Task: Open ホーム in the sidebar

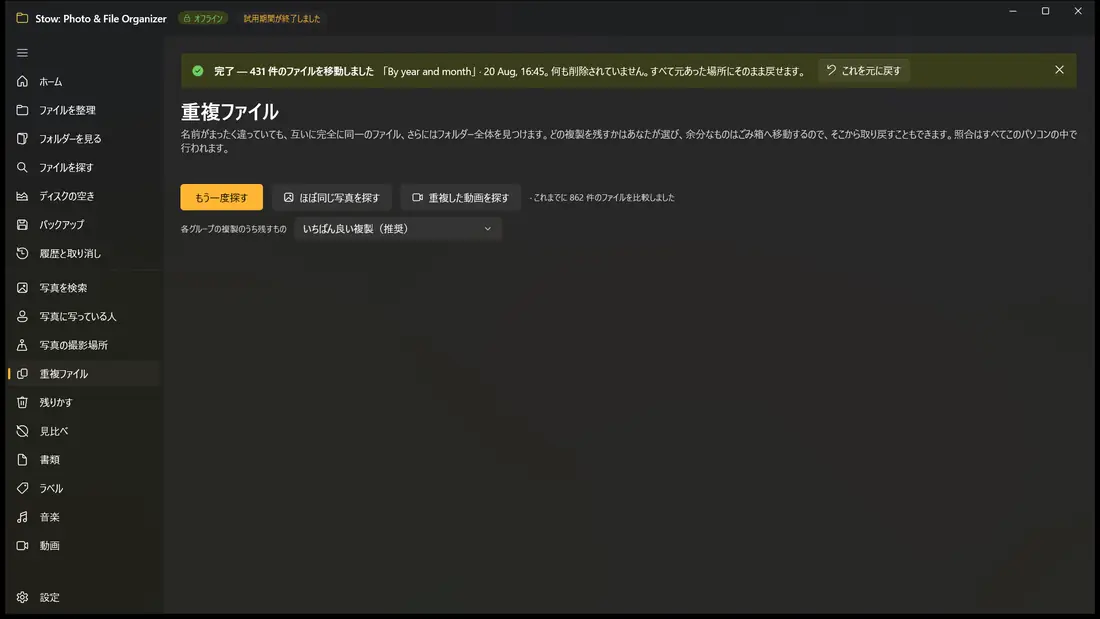Action: click(x=84, y=81)
